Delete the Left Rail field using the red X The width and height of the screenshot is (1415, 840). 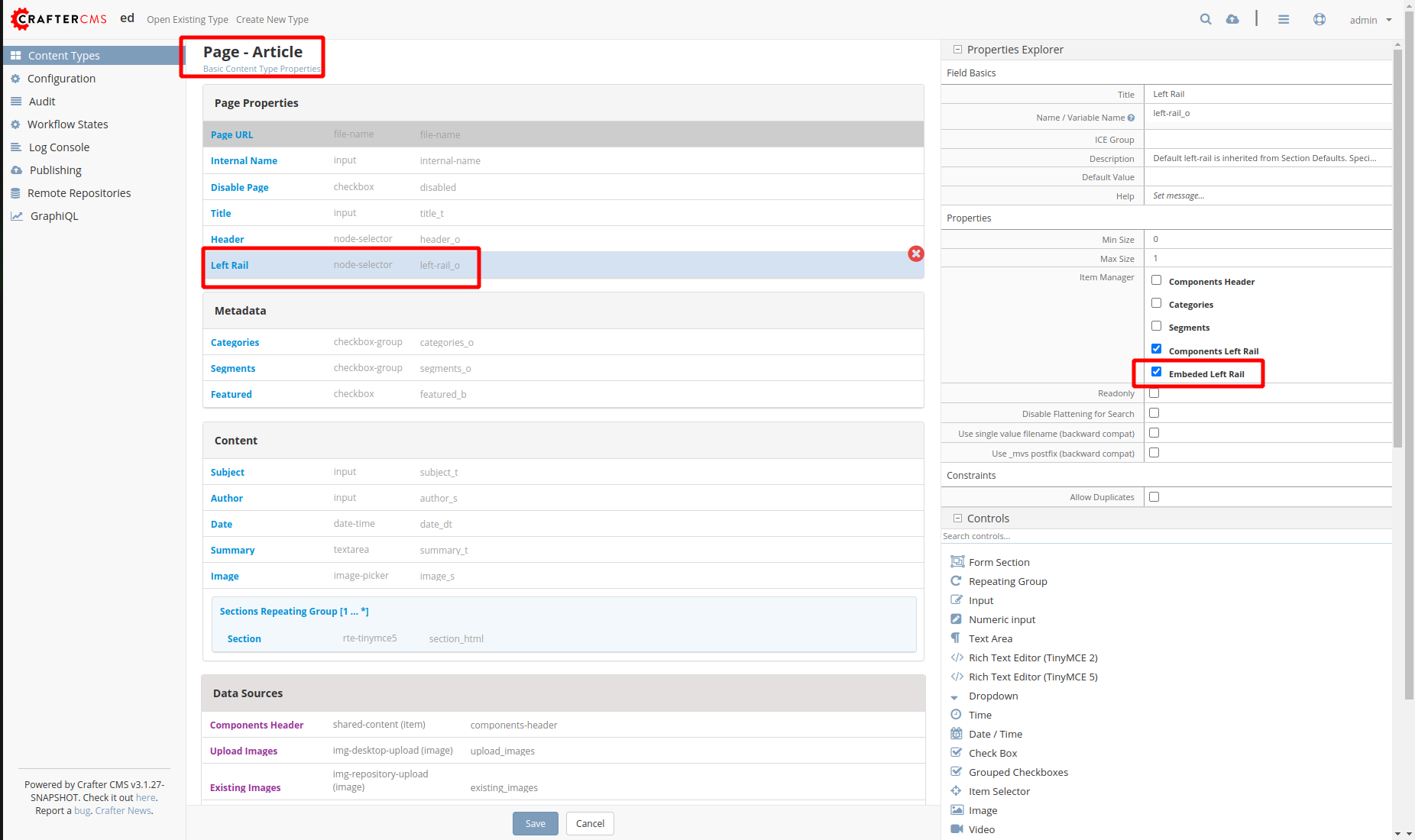(x=916, y=254)
